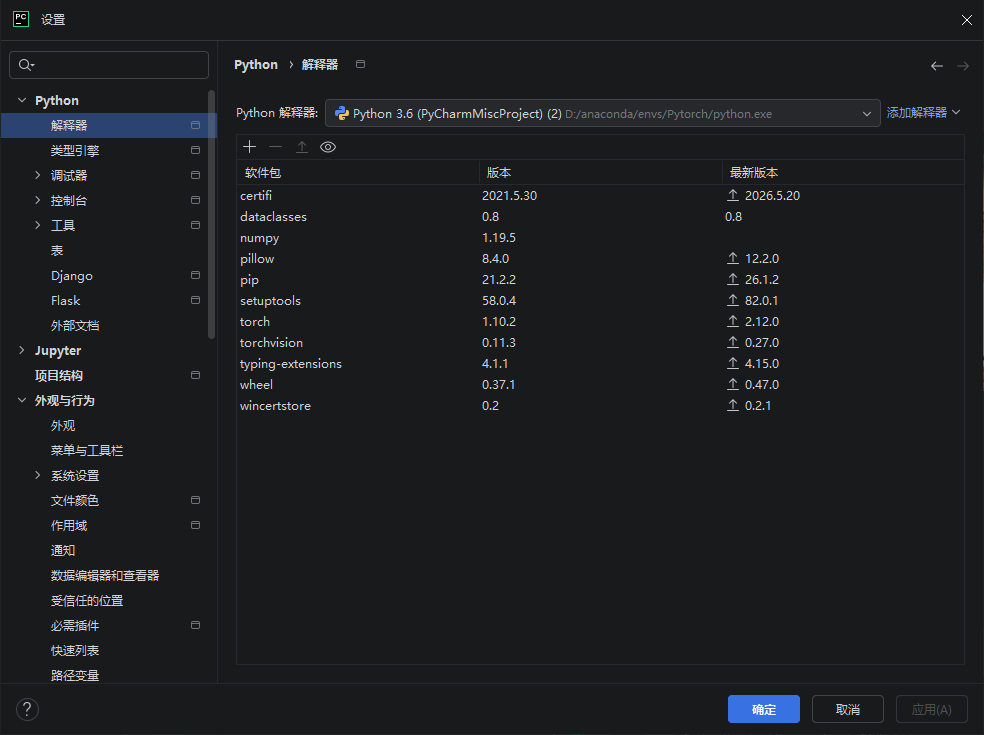Viewport: 984px width, 735px height.
Task: Click upgrade arrow icon in certifi row
Action: tap(732, 195)
